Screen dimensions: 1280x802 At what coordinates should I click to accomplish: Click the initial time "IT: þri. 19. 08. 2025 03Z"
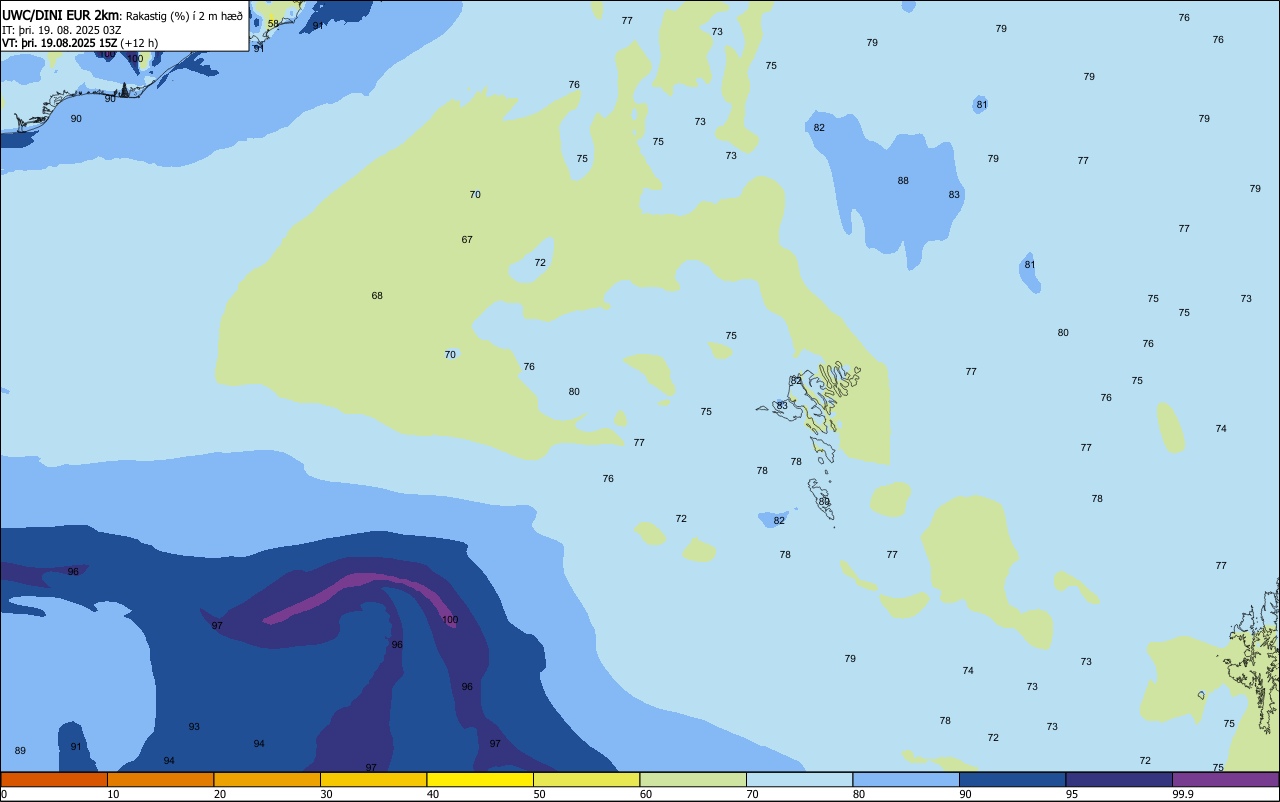pyautogui.click(x=62, y=30)
